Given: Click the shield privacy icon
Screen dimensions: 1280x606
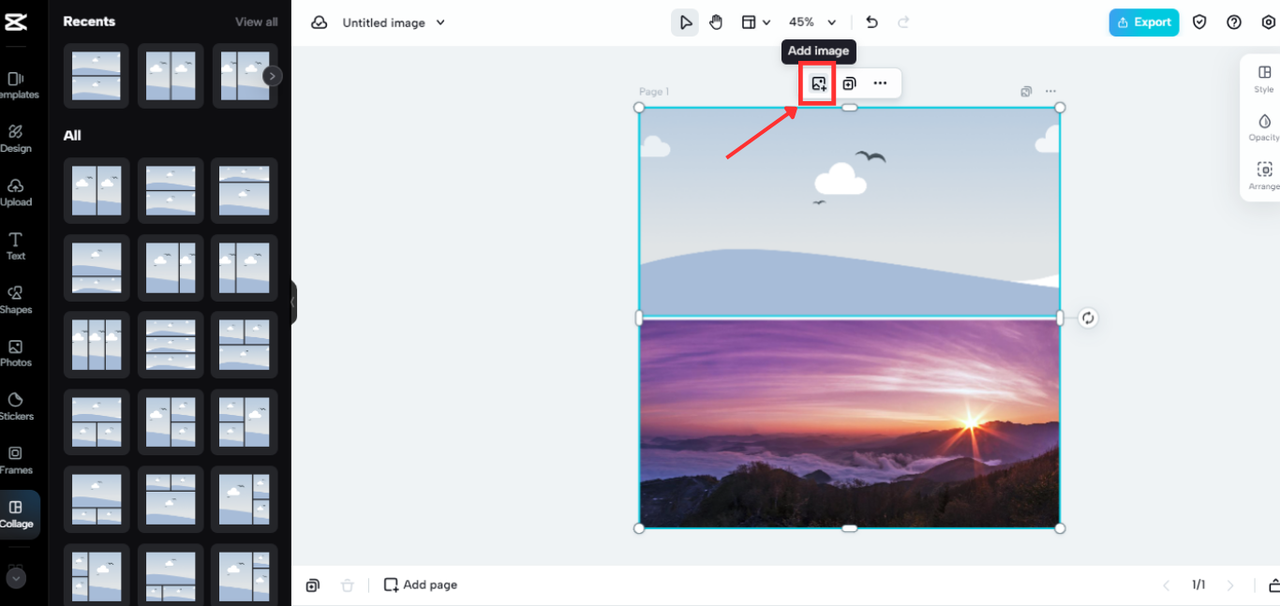Looking at the screenshot, I should pyautogui.click(x=1201, y=22).
